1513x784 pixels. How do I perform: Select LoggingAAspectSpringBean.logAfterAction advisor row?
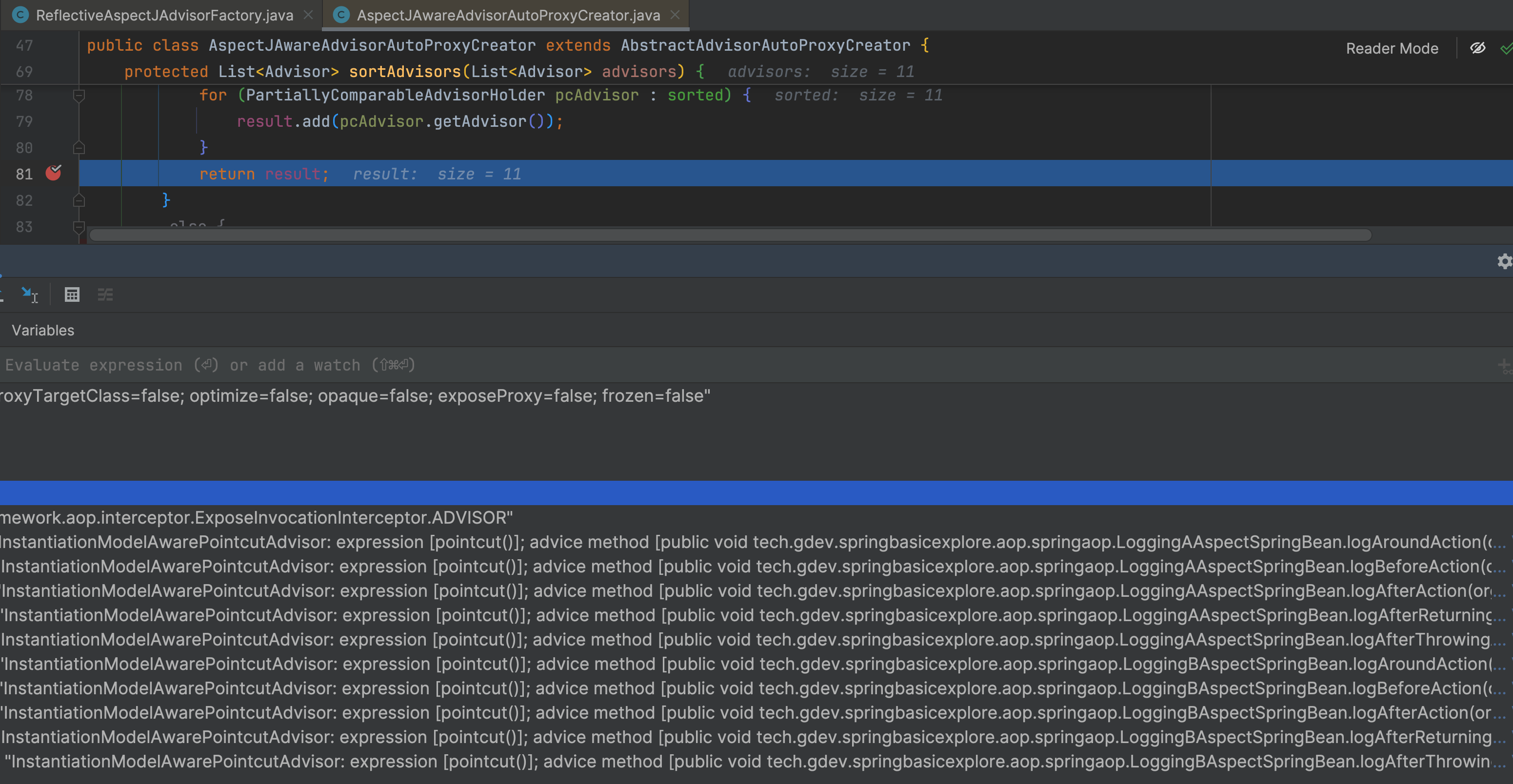click(x=756, y=591)
